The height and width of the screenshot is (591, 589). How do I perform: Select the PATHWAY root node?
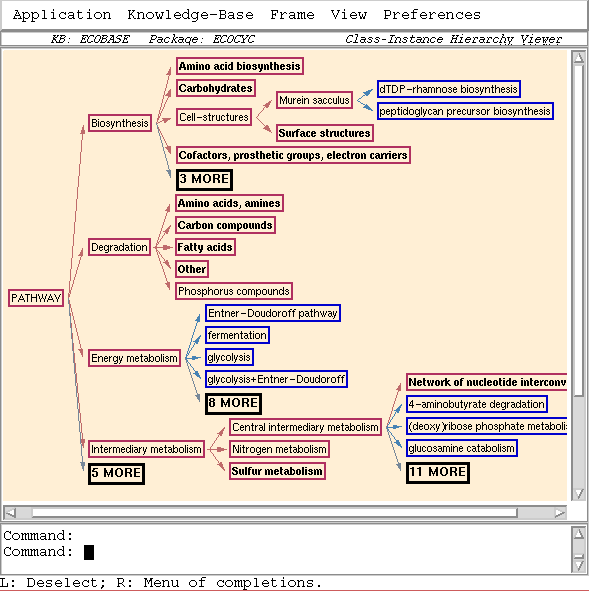36,298
